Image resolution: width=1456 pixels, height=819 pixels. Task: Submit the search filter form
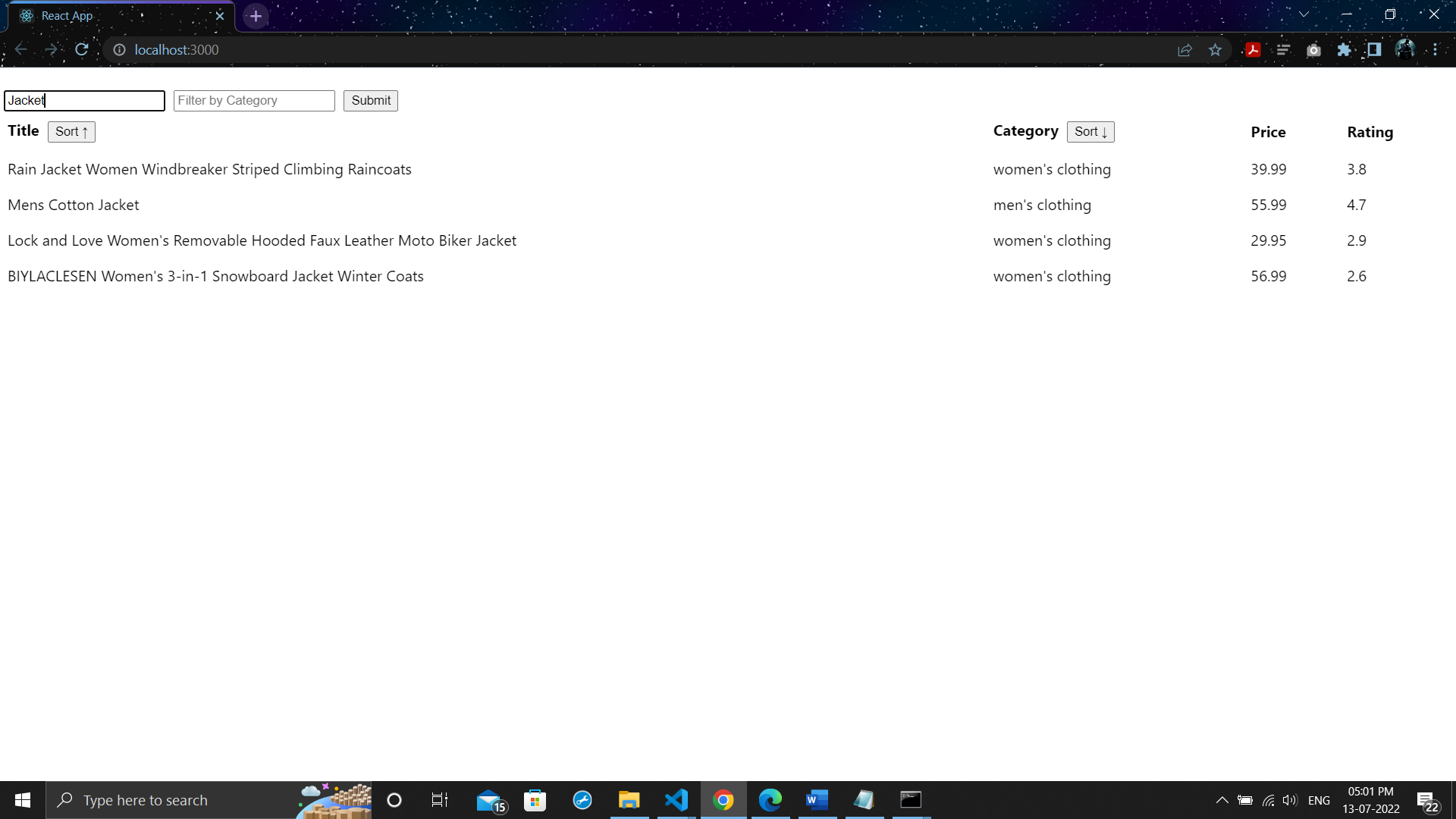click(371, 101)
